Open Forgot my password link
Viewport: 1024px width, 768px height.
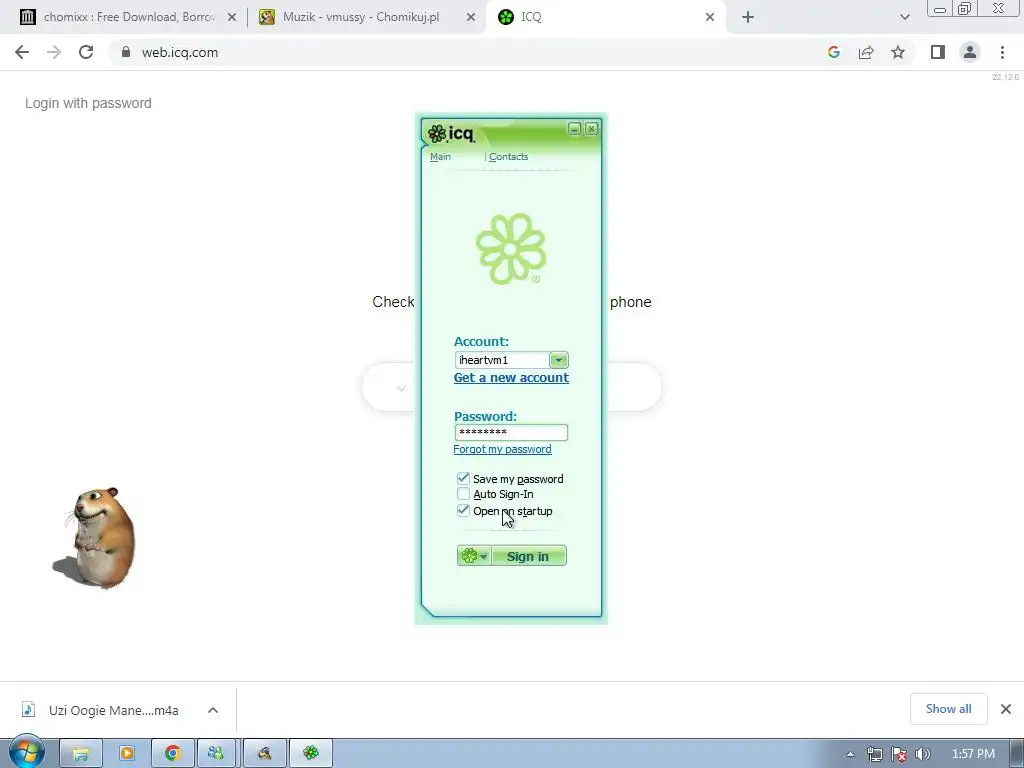point(502,449)
